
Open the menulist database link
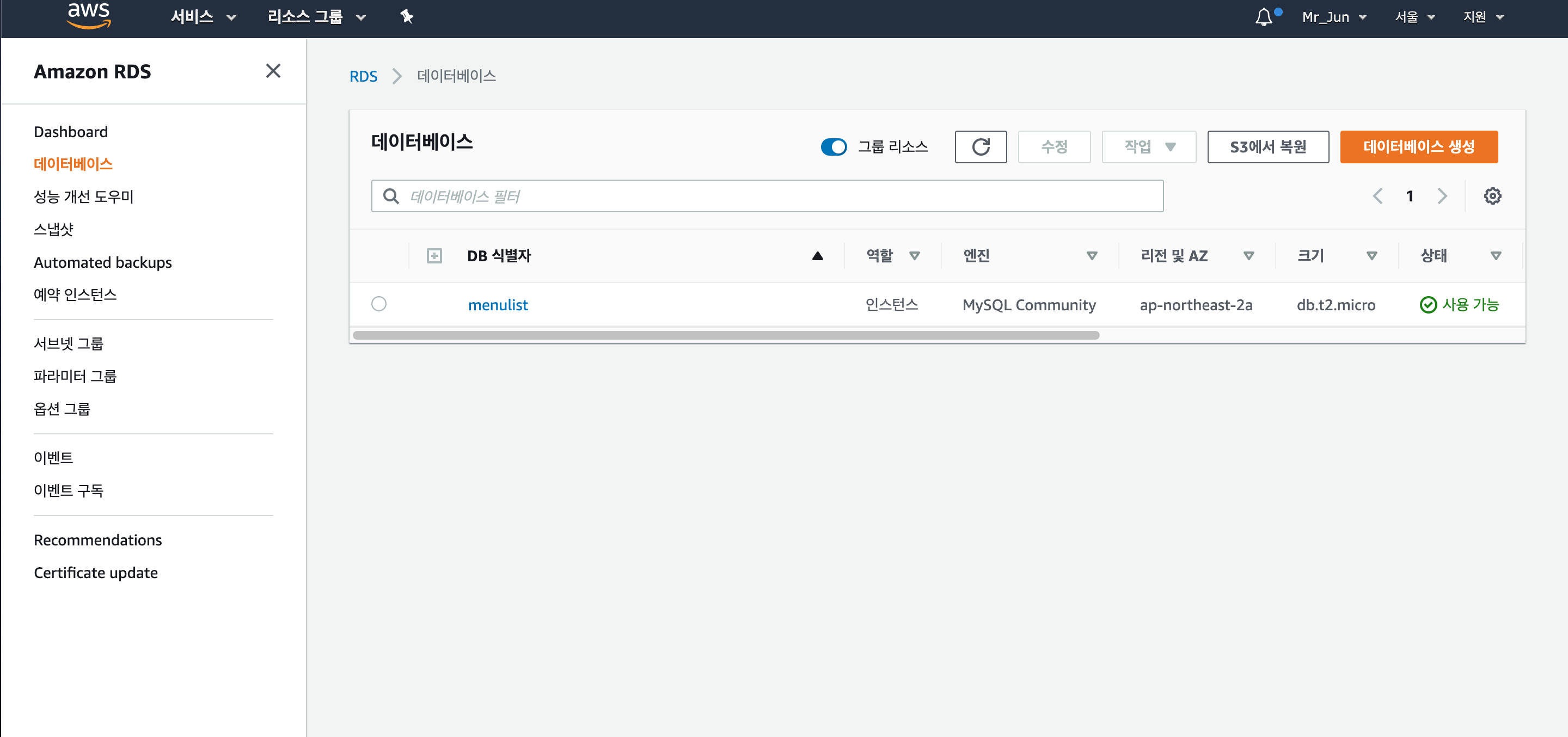[497, 305]
